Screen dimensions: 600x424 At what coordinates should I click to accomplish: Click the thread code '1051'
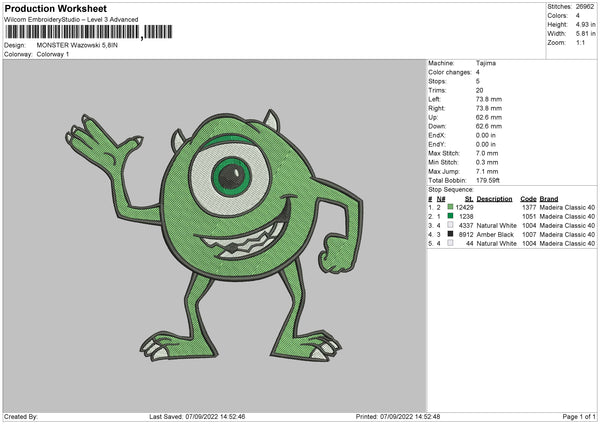(529, 216)
